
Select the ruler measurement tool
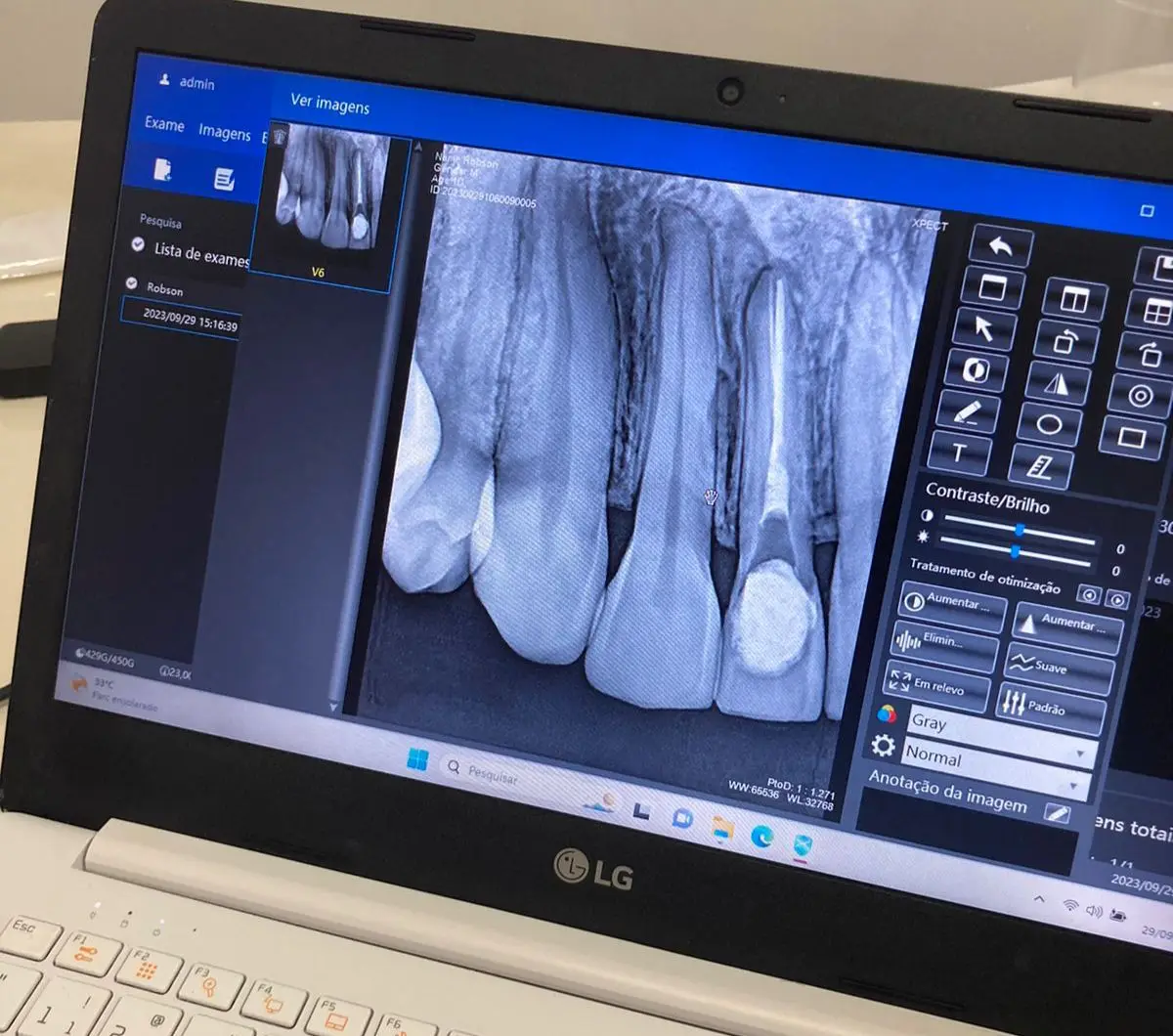pos(1040,467)
